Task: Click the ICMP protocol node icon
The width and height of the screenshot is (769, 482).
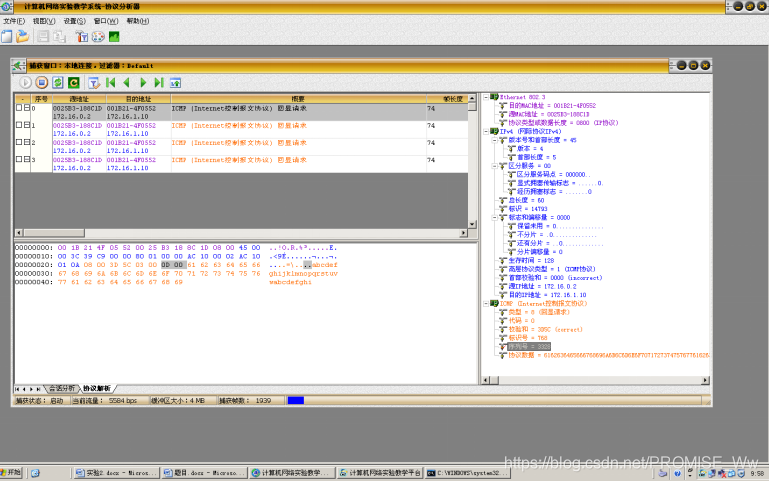Action: [x=494, y=304]
